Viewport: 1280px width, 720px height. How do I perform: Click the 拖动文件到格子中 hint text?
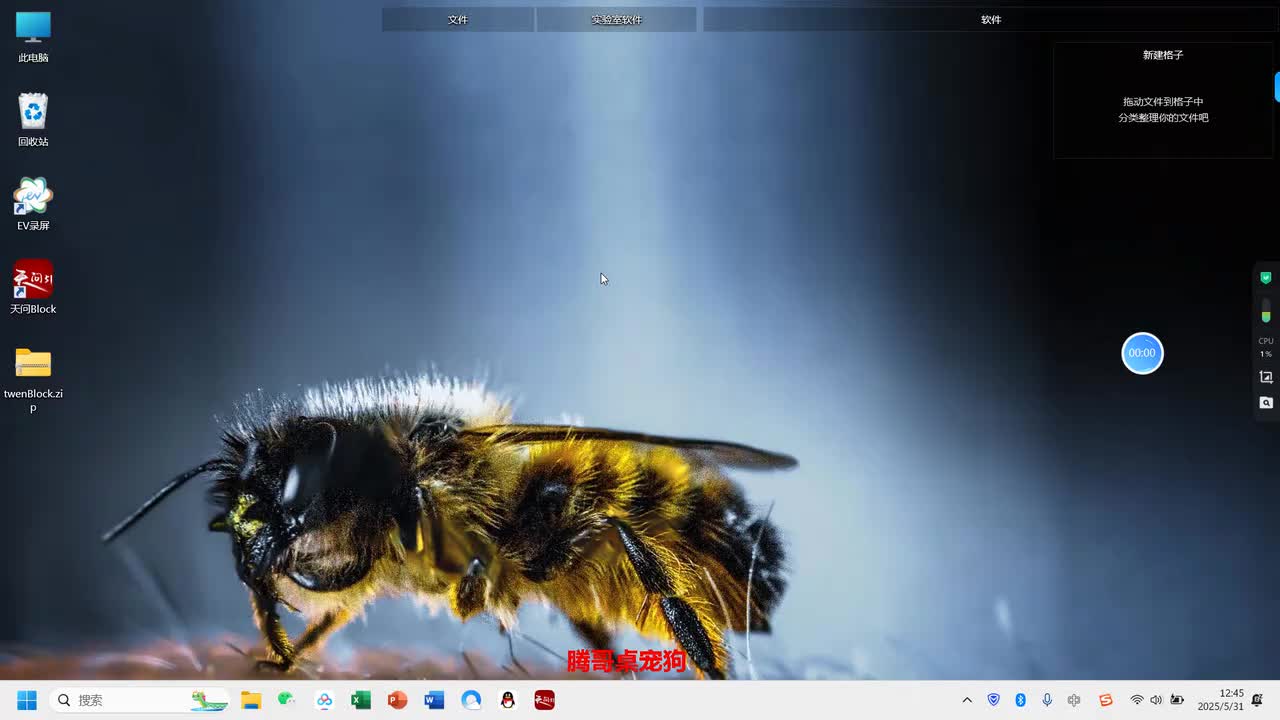(1163, 102)
